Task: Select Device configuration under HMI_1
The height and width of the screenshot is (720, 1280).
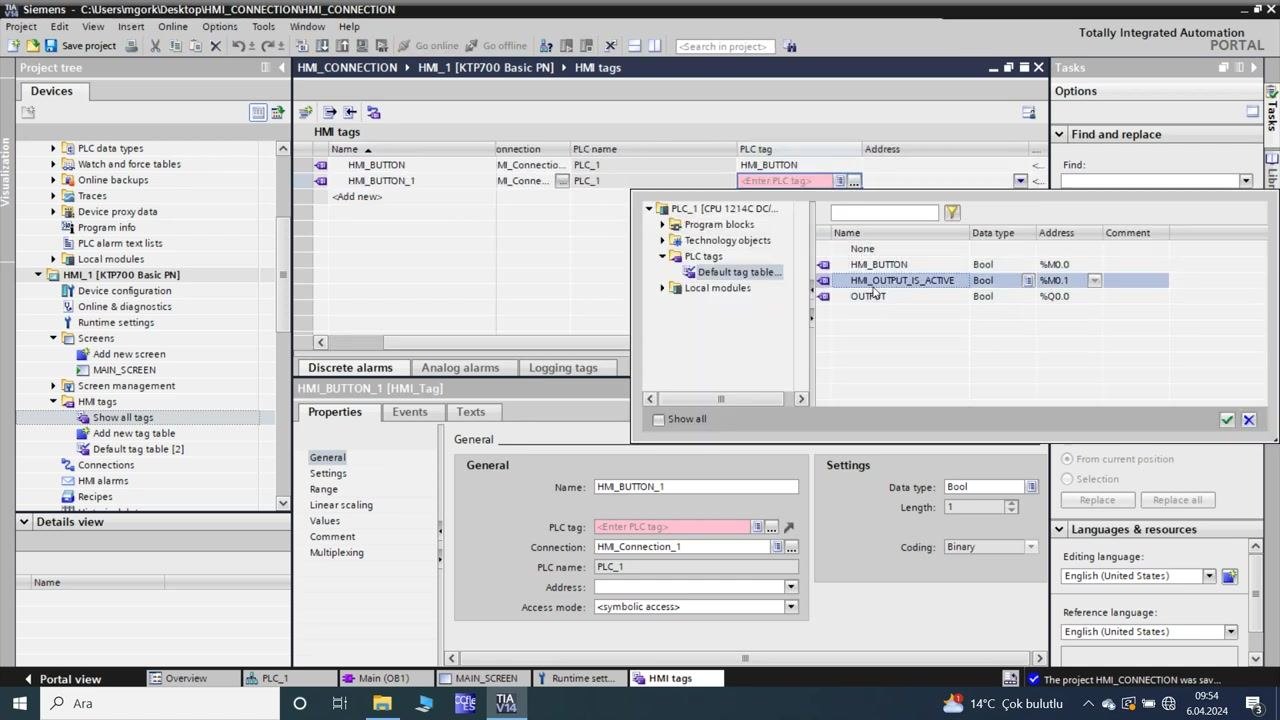Action: pyautogui.click(x=124, y=291)
